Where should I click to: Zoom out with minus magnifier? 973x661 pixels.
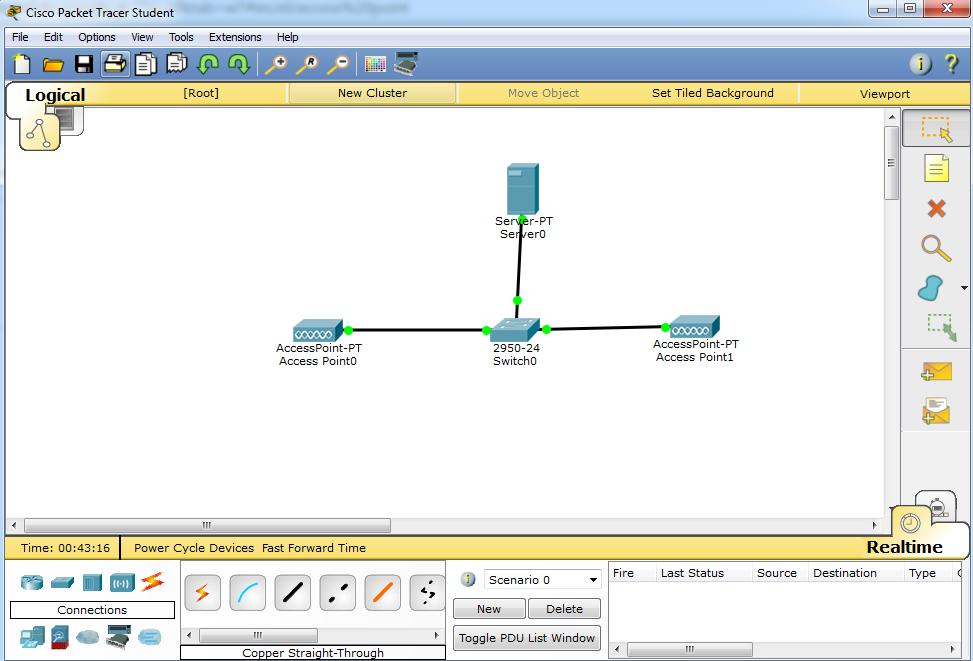point(338,64)
